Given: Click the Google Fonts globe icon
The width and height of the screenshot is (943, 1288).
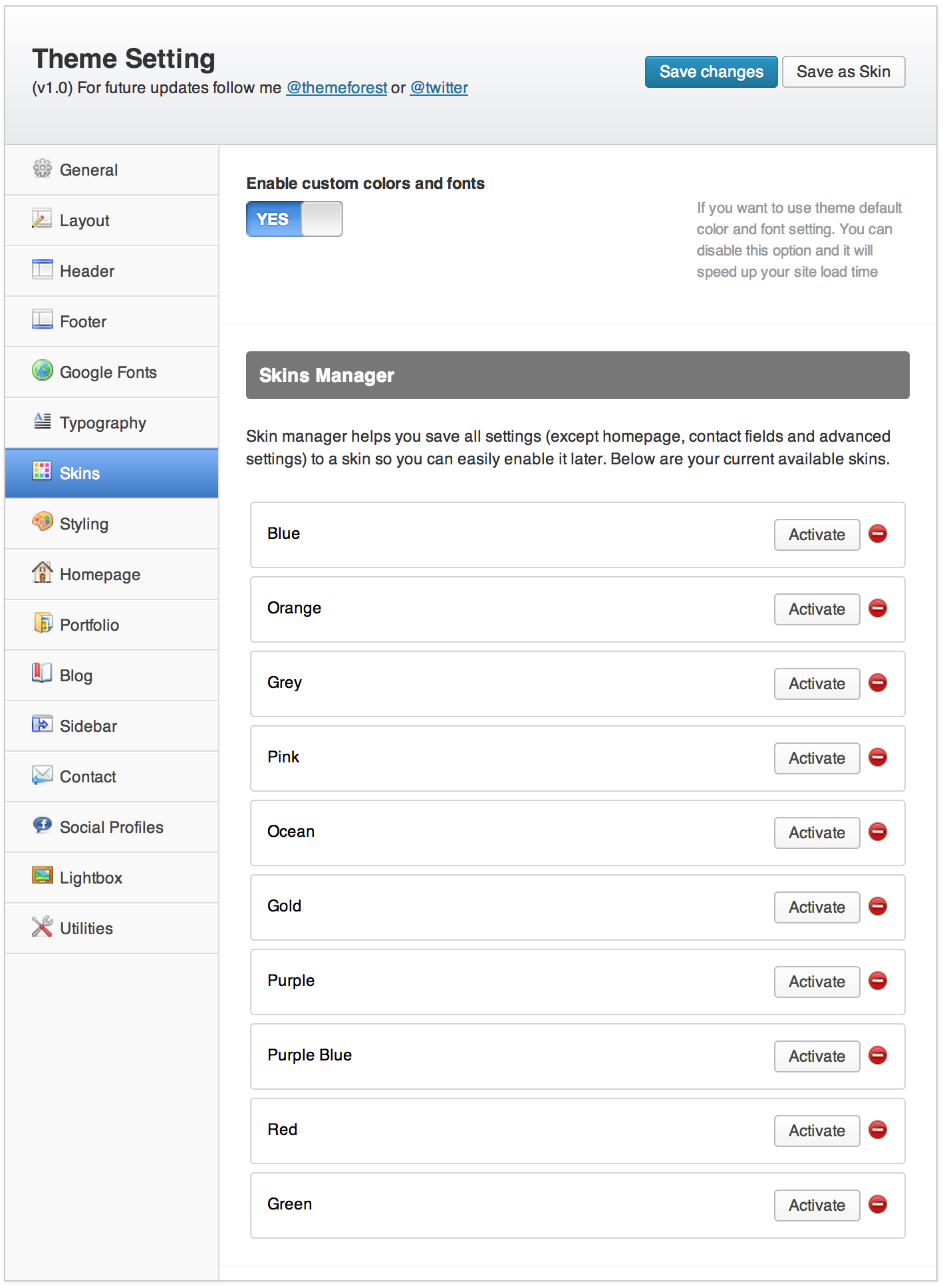Looking at the screenshot, I should click(42, 370).
